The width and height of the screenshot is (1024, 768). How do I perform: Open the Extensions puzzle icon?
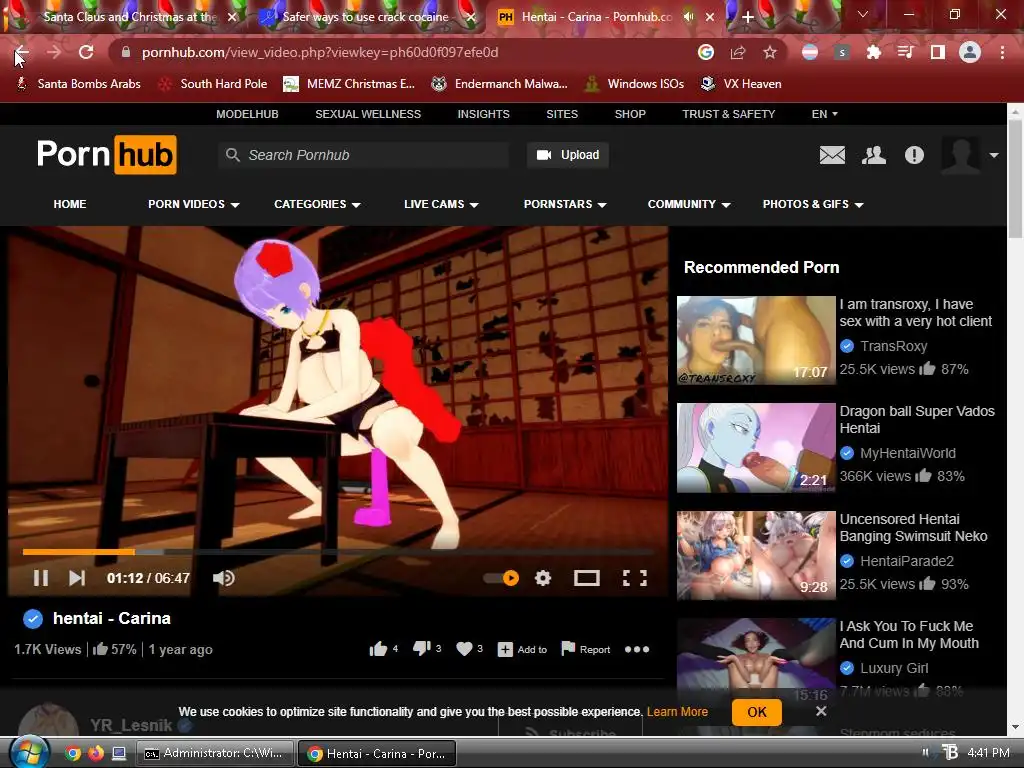pos(874,52)
